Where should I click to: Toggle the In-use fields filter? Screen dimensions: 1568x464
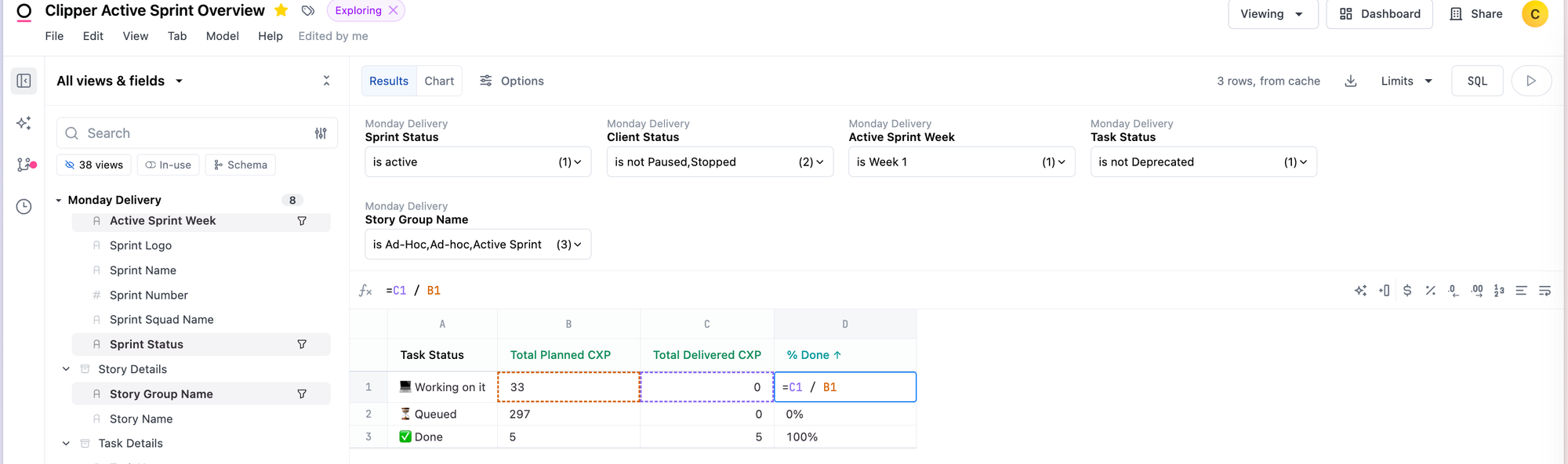click(168, 165)
